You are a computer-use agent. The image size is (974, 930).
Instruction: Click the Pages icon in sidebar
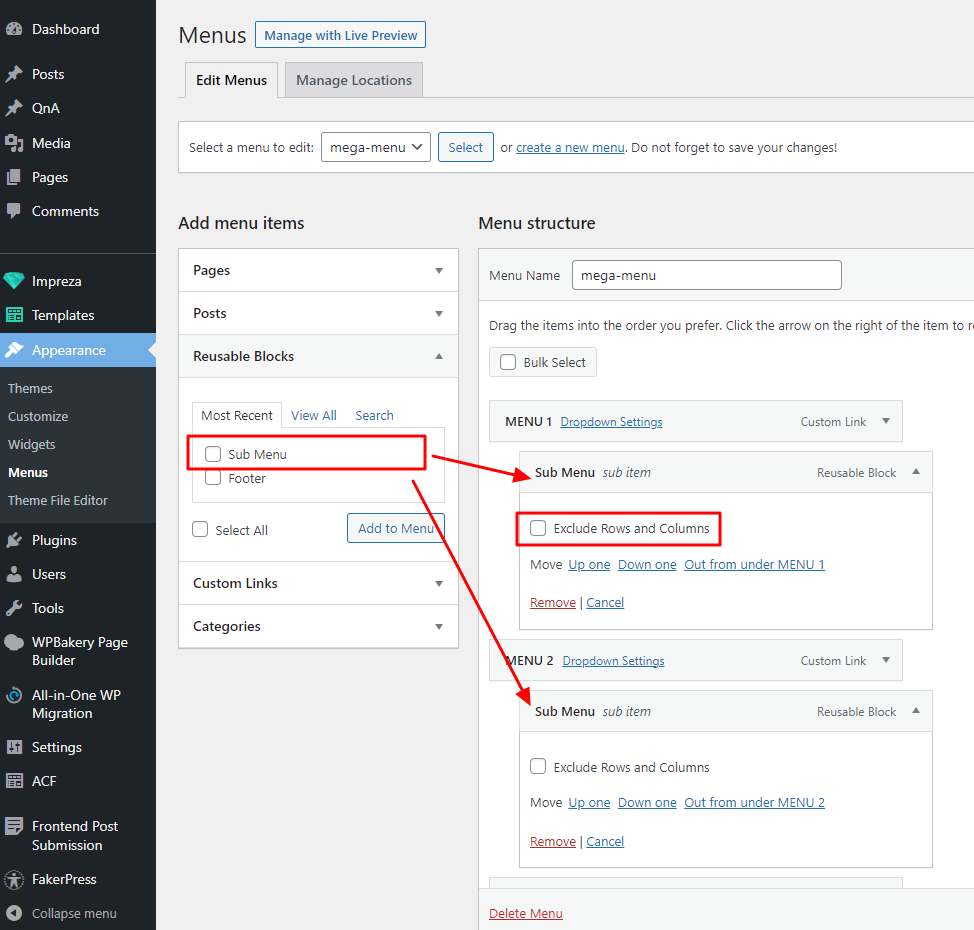tap(14, 177)
